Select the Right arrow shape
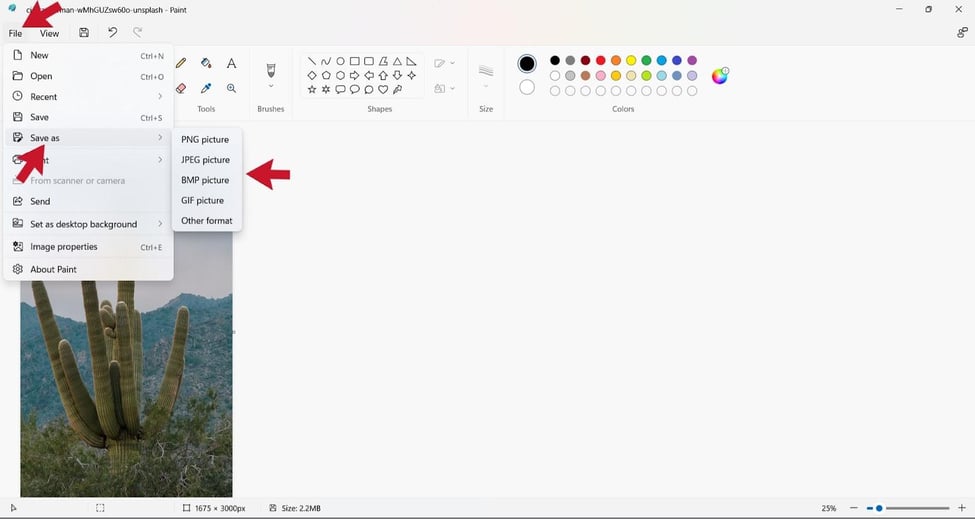 point(354,75)
